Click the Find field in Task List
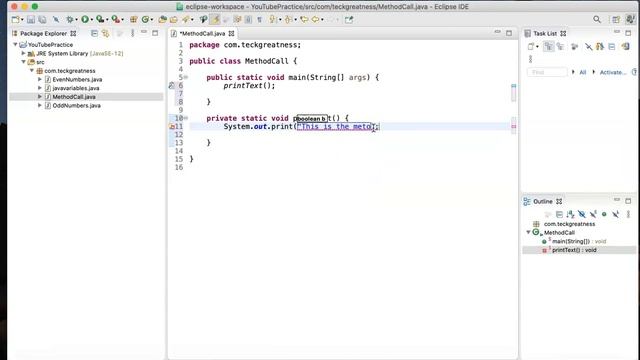 547,72
